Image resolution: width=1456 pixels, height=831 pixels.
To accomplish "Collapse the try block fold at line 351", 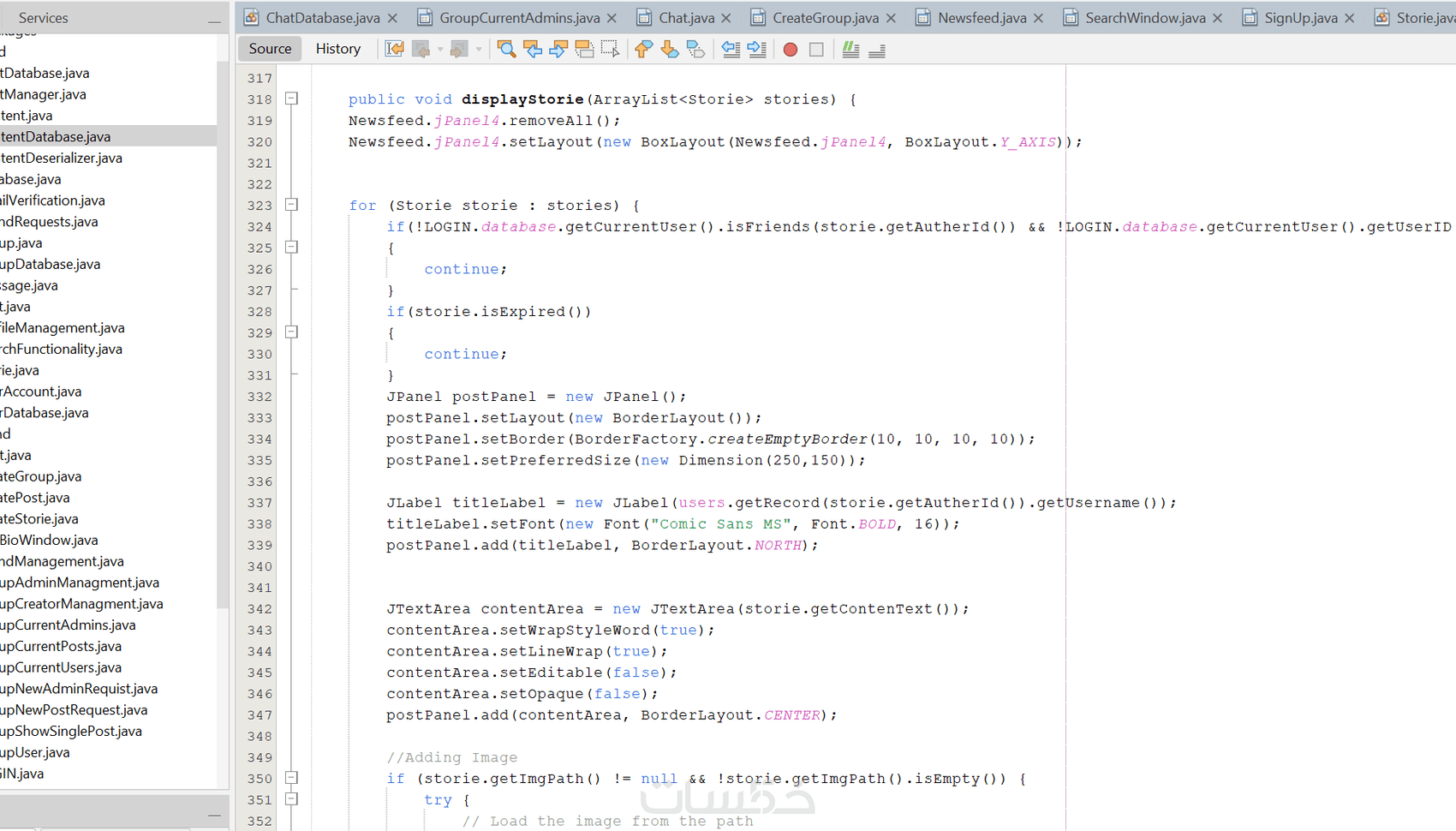I will (x=292, y=799).
